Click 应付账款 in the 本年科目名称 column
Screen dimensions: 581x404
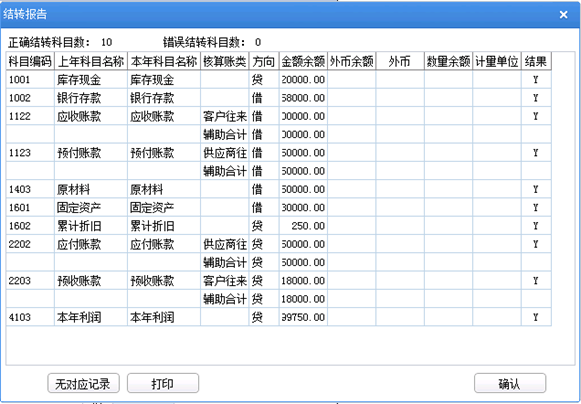pos(152,244)
